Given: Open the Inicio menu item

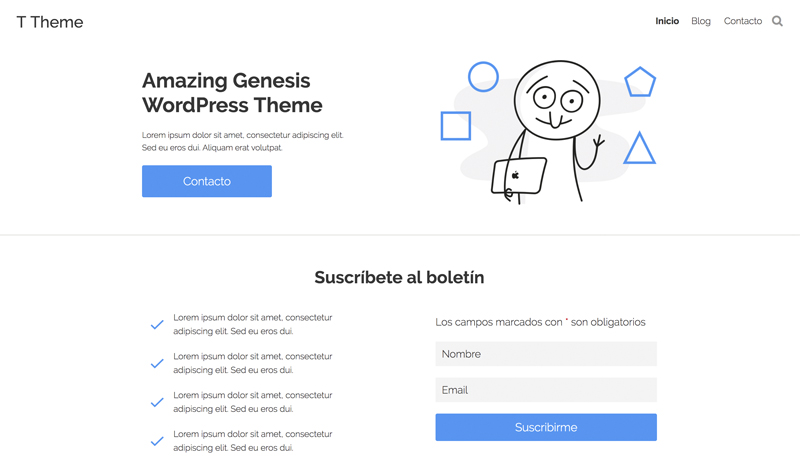Looking at the screenshot, I should click(x=667, y=21).
